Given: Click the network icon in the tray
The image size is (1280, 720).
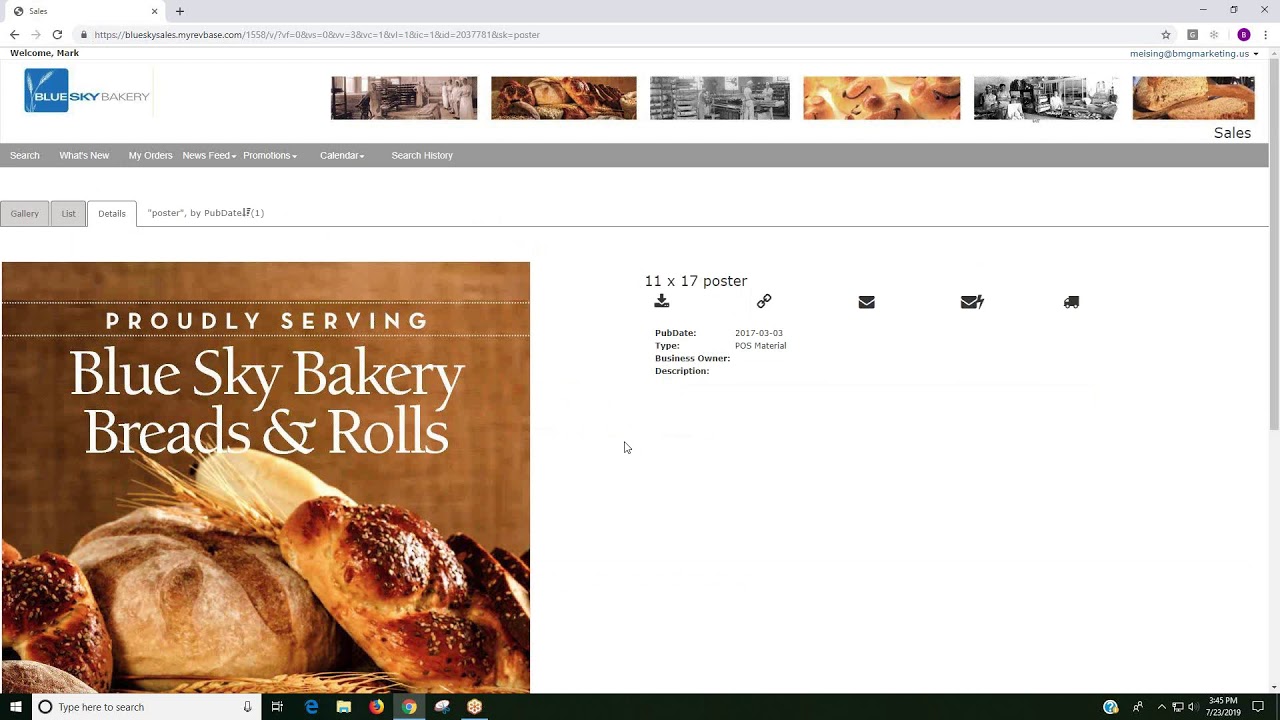Looking at the screenshot, I should click(1177, 707).
